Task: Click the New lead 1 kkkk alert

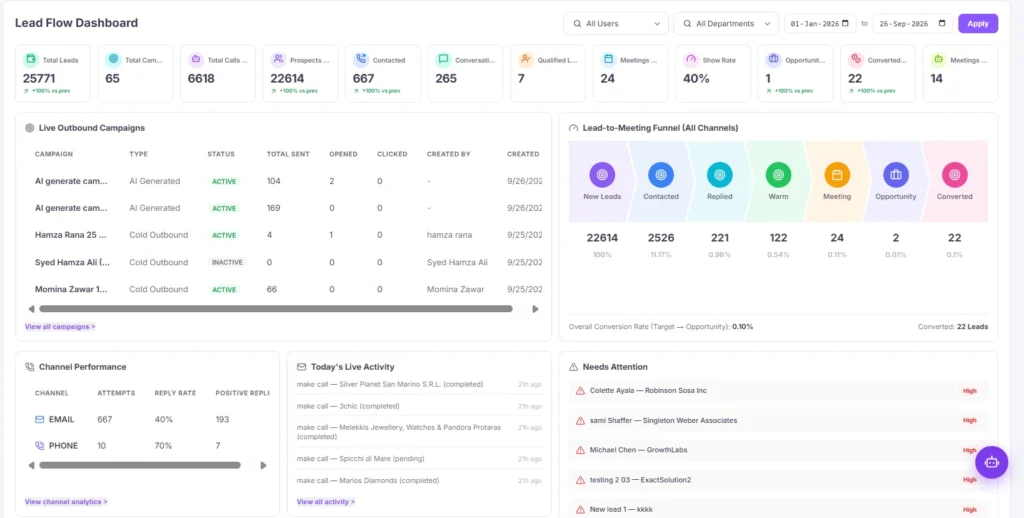Action: click(778, 510)
